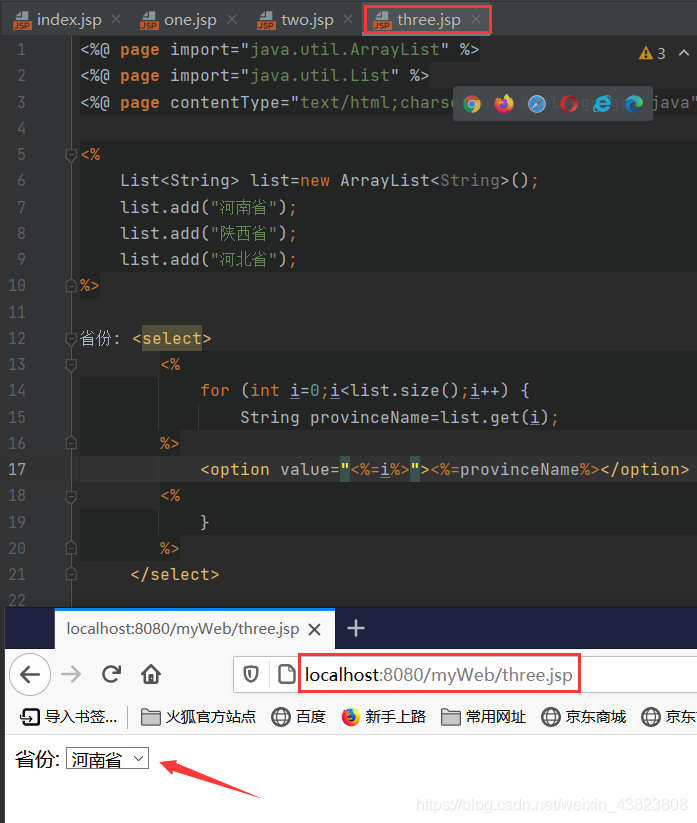Image resolution: width=697 pixels, height=823 pixels.
Task: Expand the warnings chevron near the 3 indicator
Action: click(683, 52)
